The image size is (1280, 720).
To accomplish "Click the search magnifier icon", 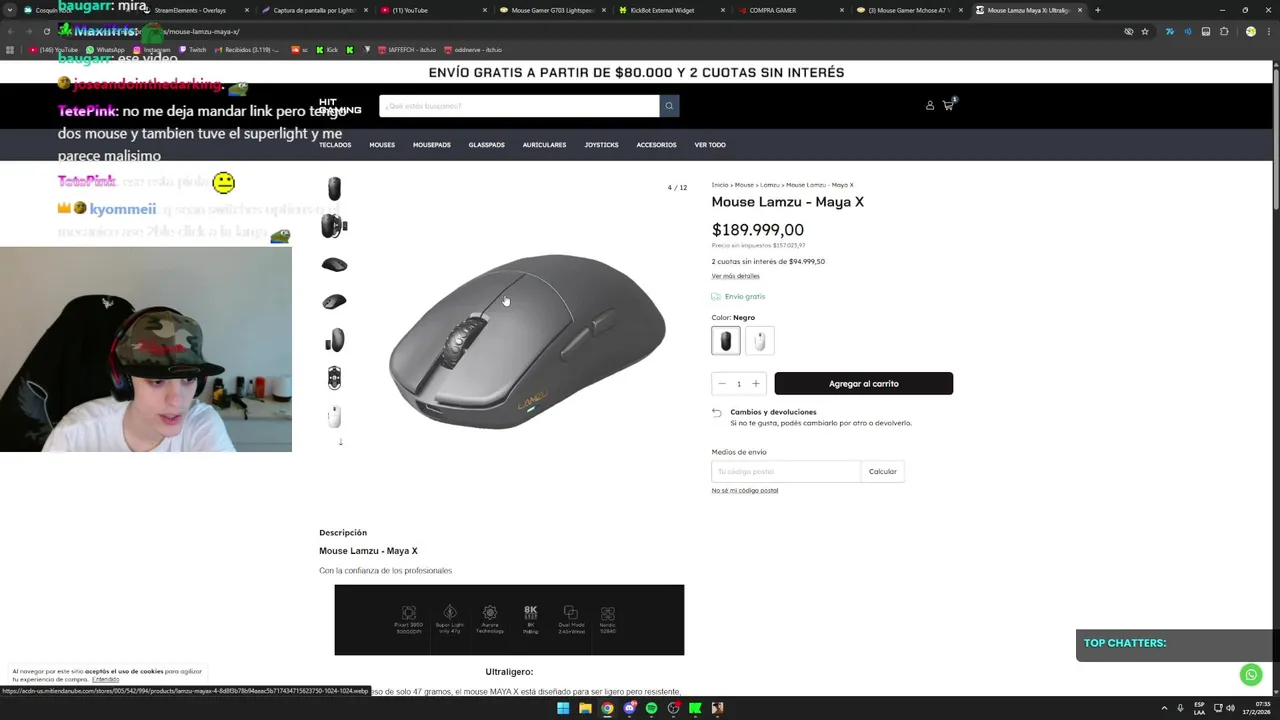I will (669, 106).
